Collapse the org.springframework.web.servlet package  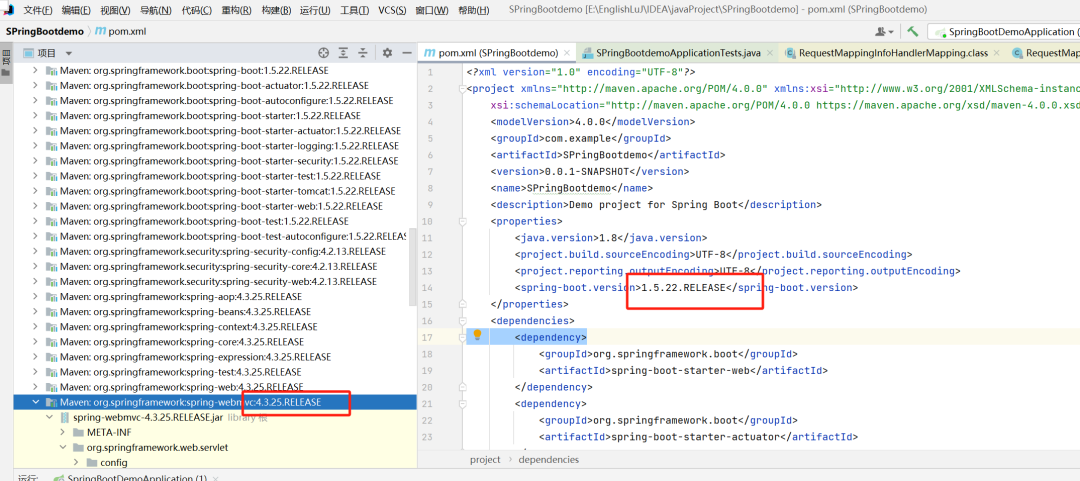point(63,448)
